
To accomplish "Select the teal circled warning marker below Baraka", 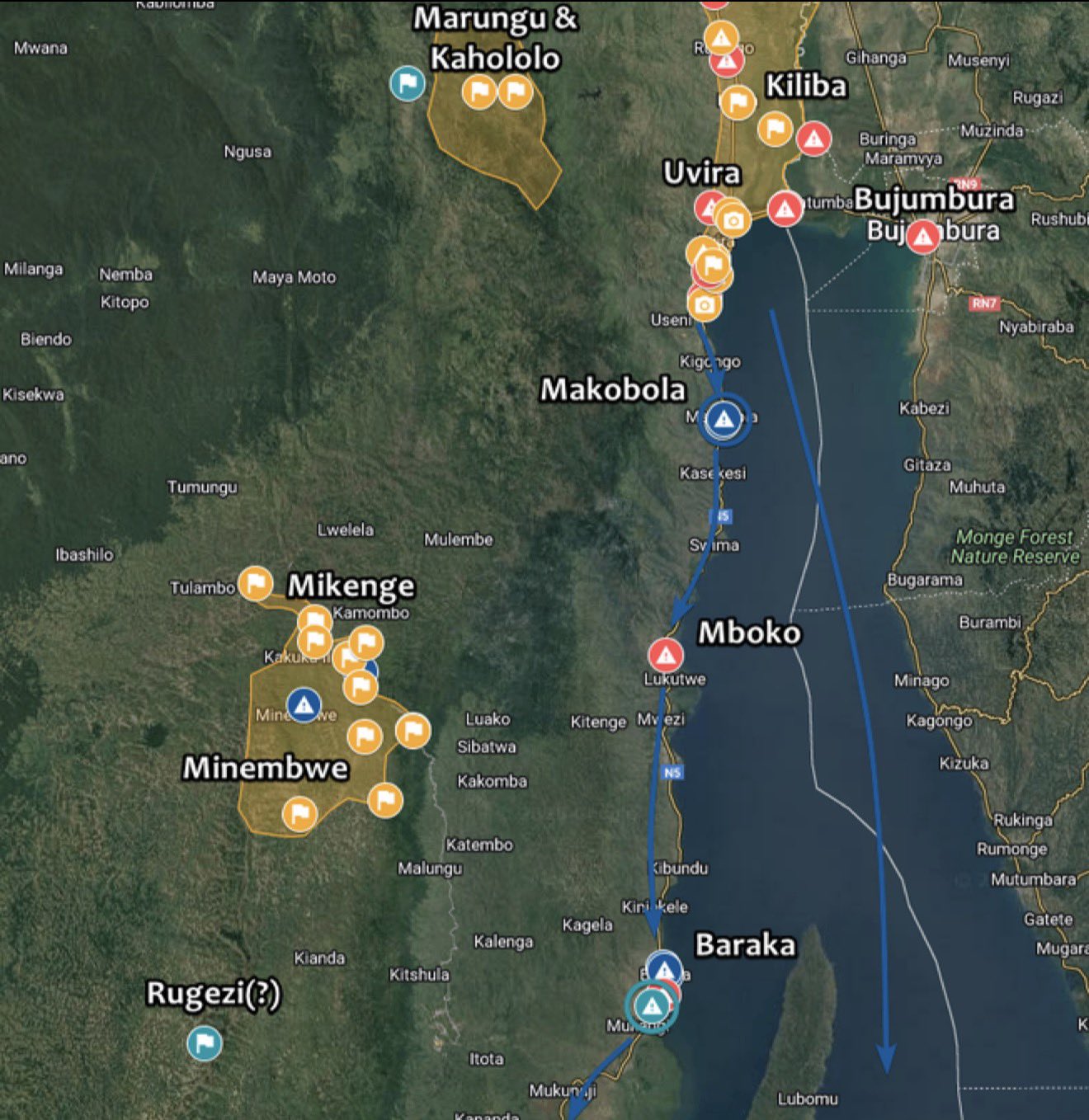I will coord(652,1006).
